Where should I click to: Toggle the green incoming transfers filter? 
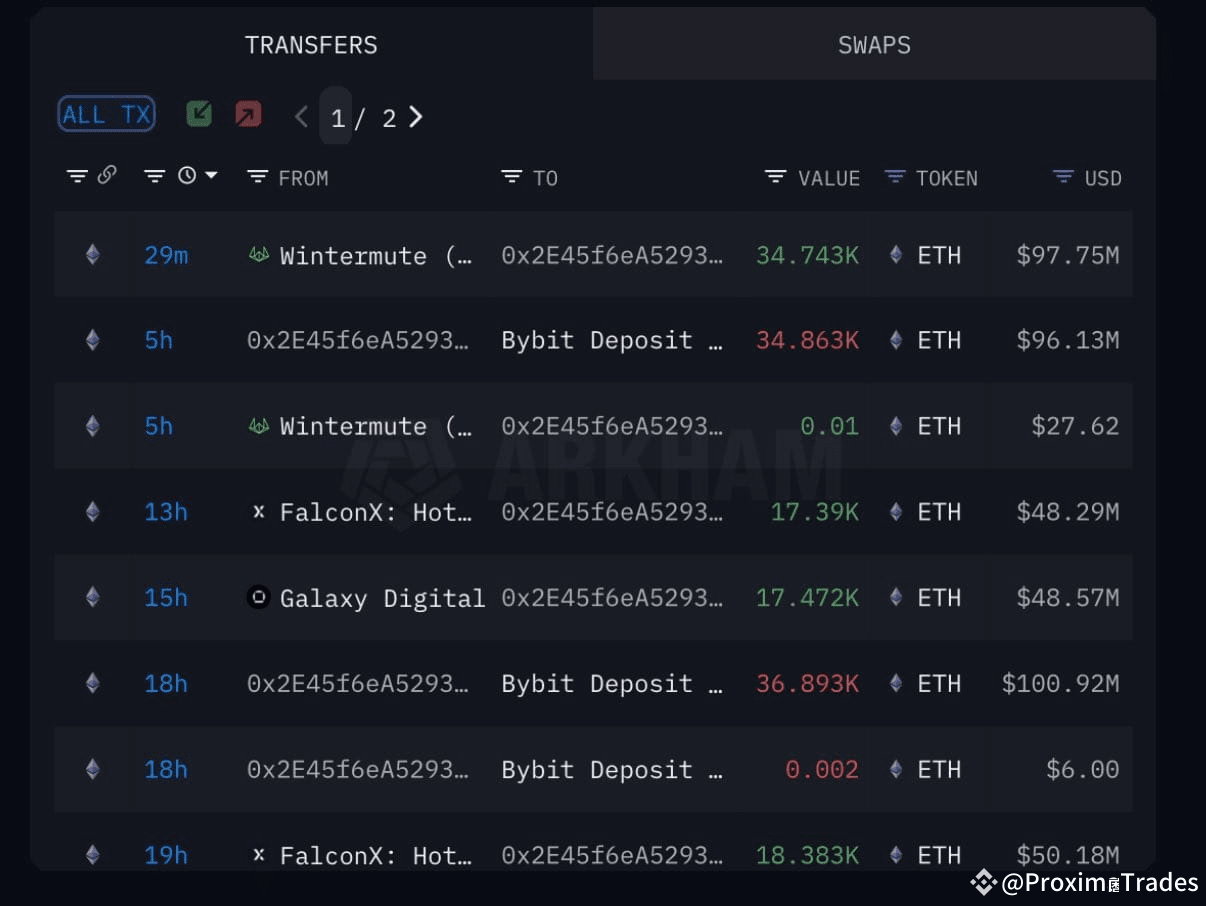click(x=199, y=114)
